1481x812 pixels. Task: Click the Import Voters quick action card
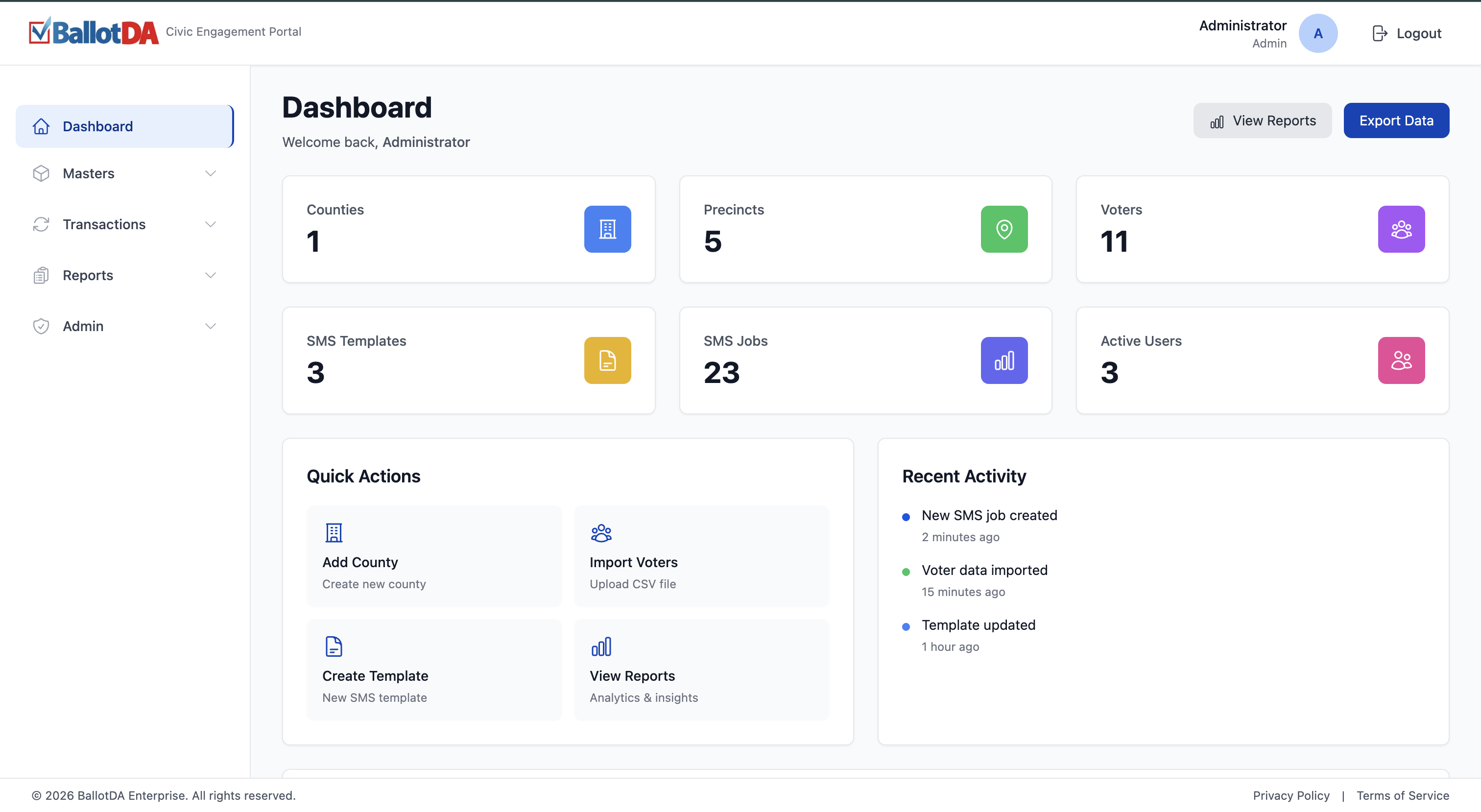pos(701,557)
